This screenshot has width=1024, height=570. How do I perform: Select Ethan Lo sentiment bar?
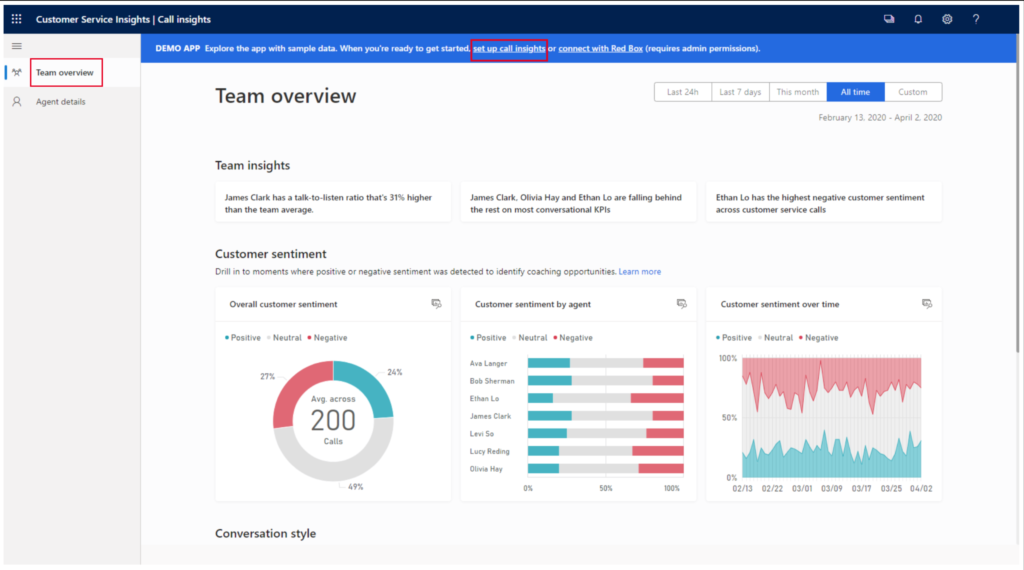(605, 398)
